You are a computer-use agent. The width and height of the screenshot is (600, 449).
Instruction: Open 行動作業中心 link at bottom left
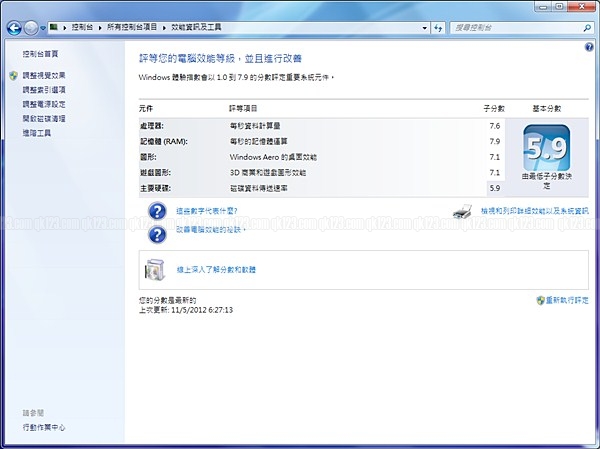pos(44,427)
